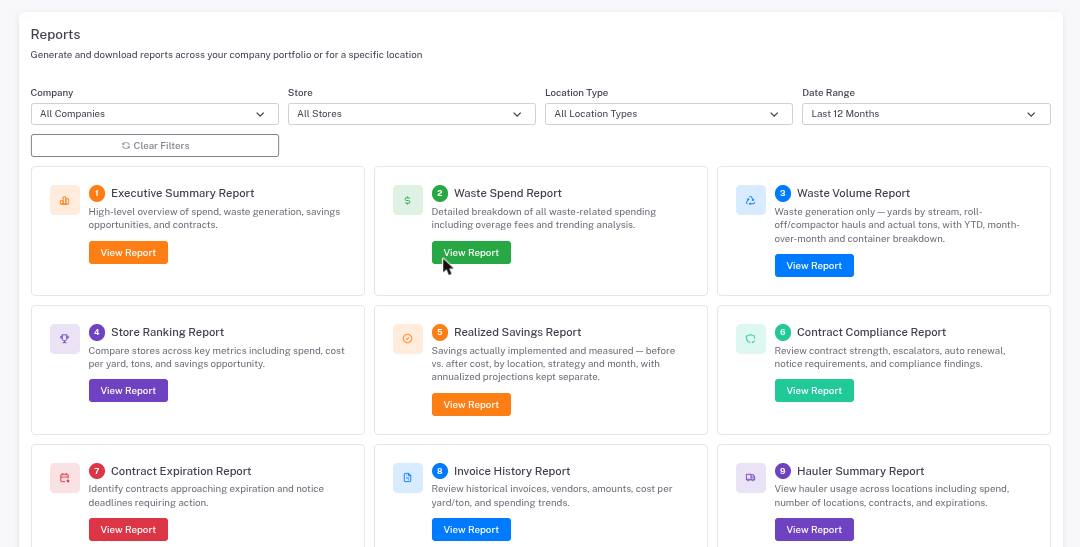Click the green number 2 badge
1080x547 pixels.
tap(439, 194)
